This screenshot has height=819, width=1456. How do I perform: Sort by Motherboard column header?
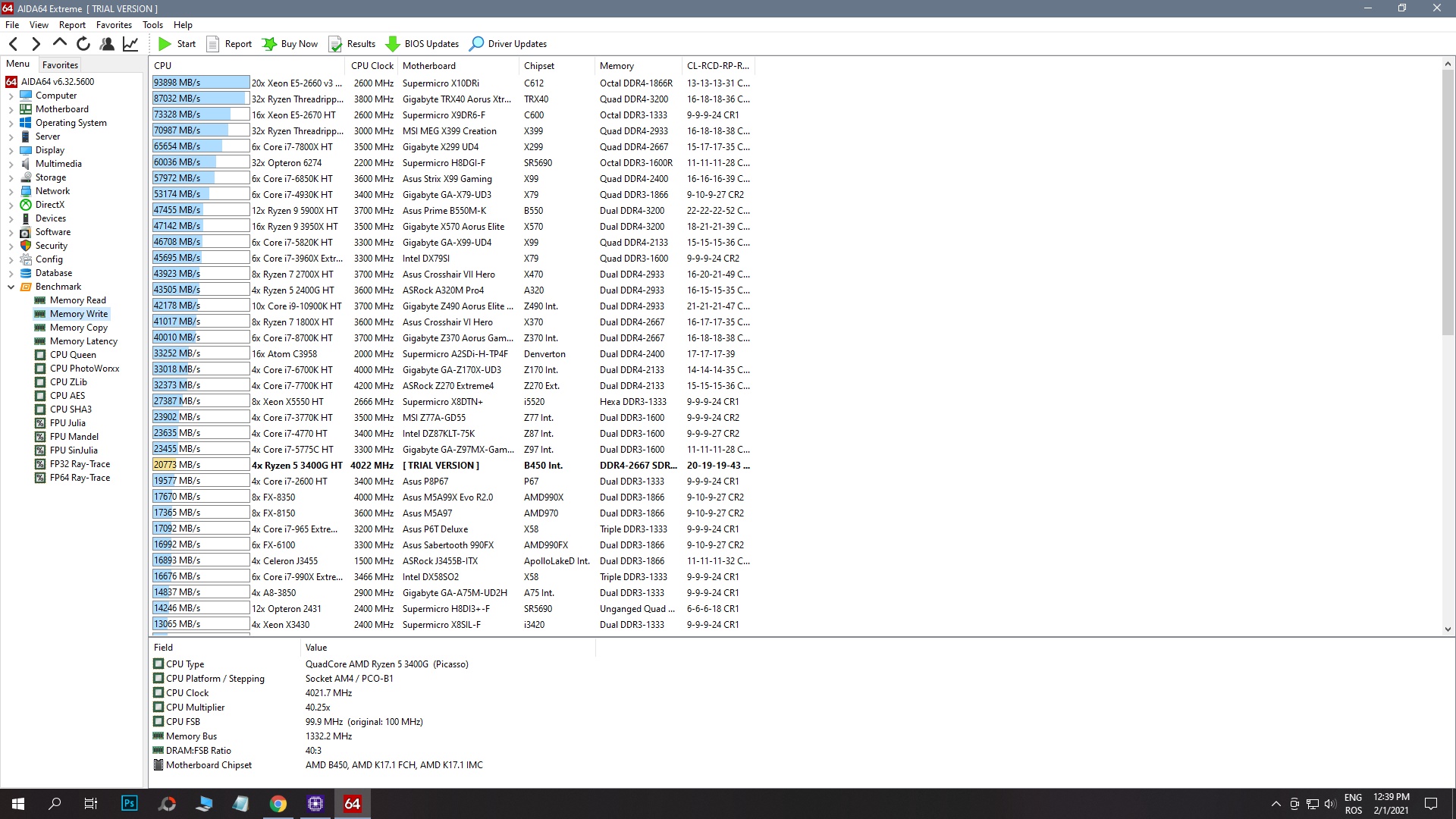(458, 66)
